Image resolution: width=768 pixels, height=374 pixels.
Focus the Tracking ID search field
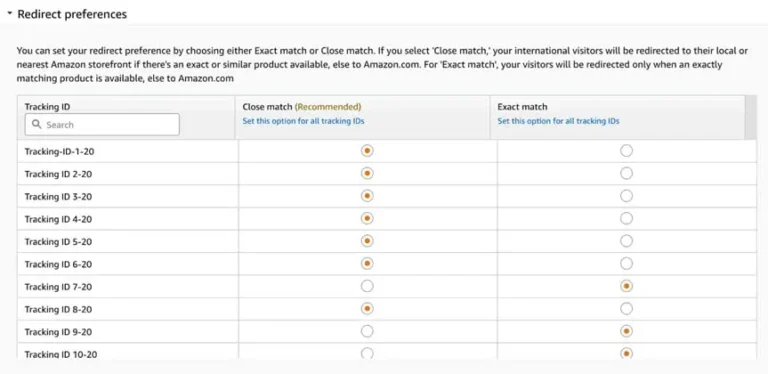pyautogui.click(x=102, y=124)
